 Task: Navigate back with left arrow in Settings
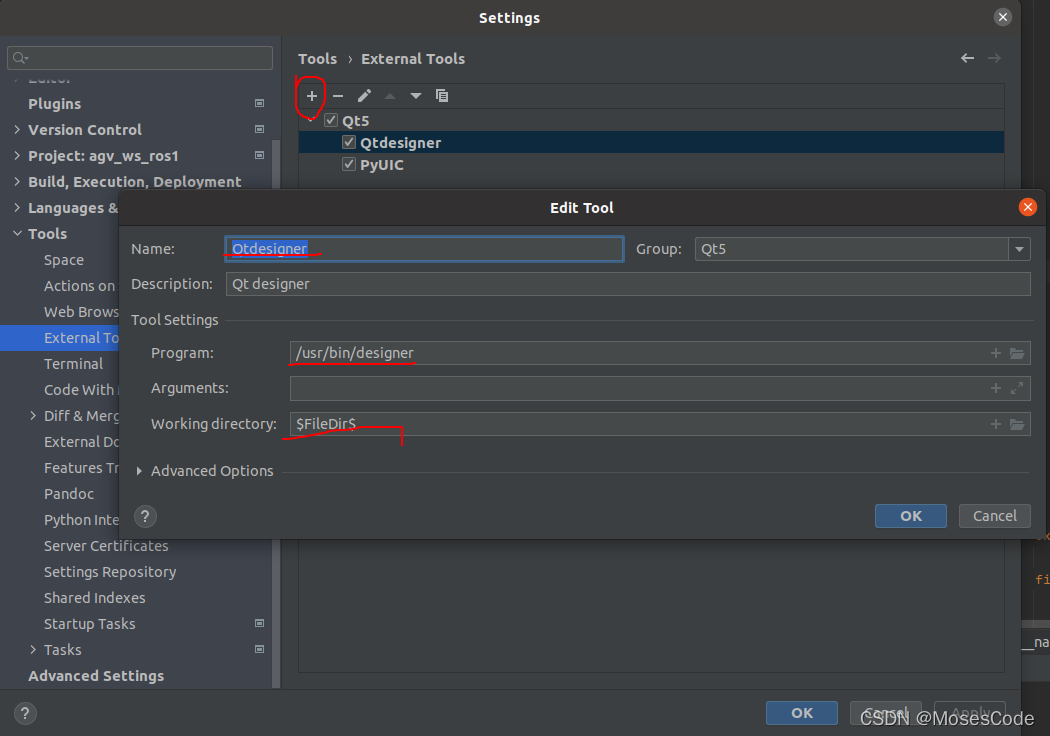point(967,58)
